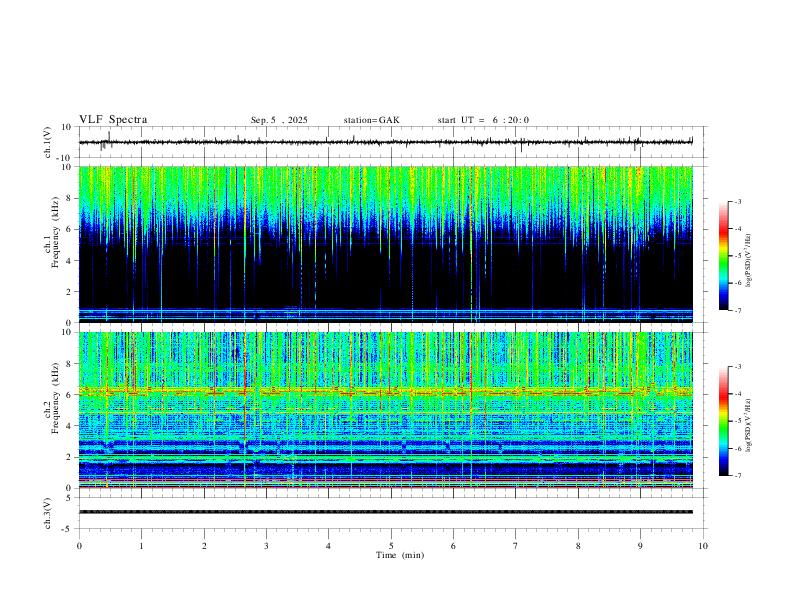This screenshot has width=792, height=612.
Task: Click the "8" kHz tick on ch.1 frequency axis
Action: click(x=69, y=198)
